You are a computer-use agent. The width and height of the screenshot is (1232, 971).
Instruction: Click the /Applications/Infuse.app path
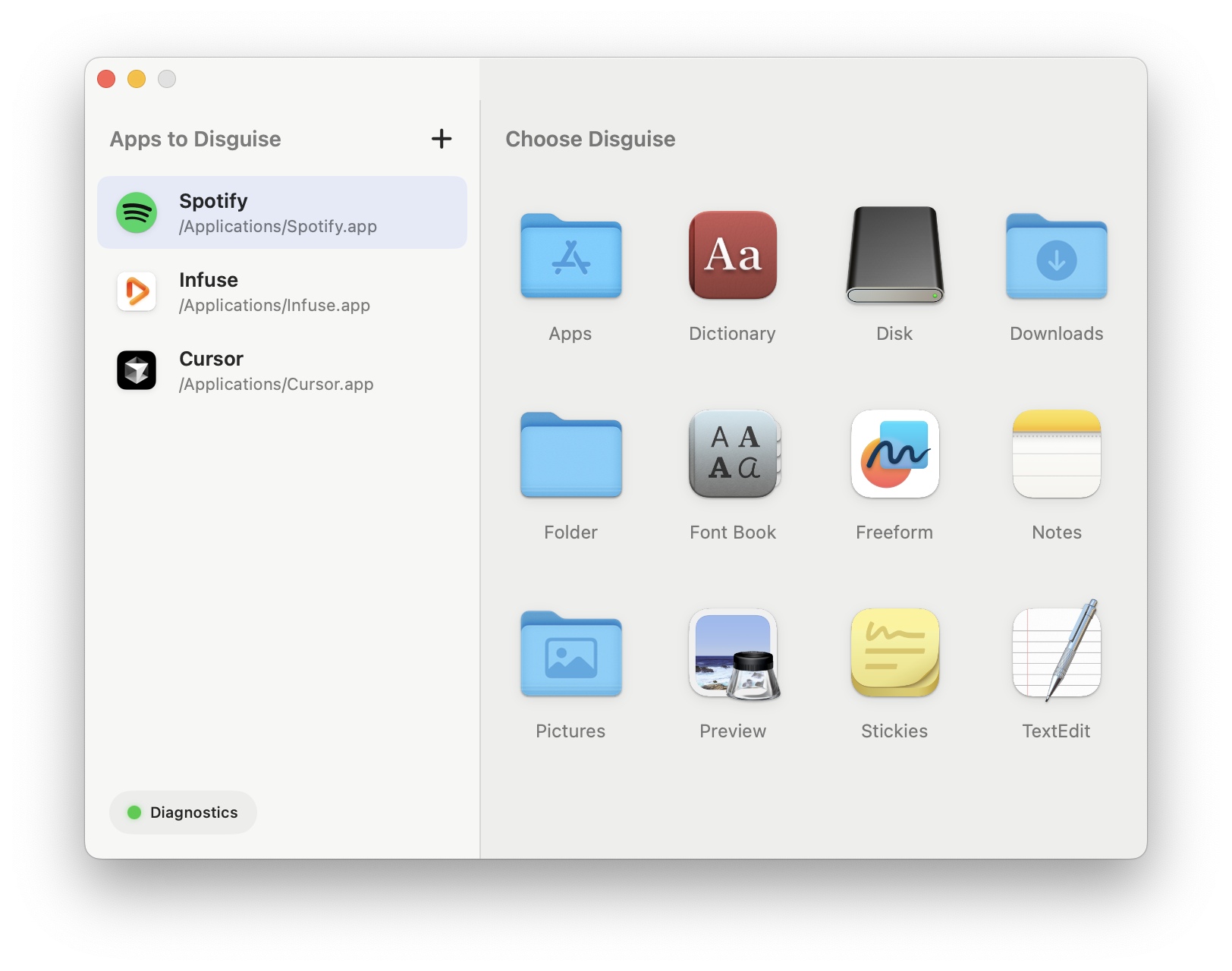(x=275, y=306)
